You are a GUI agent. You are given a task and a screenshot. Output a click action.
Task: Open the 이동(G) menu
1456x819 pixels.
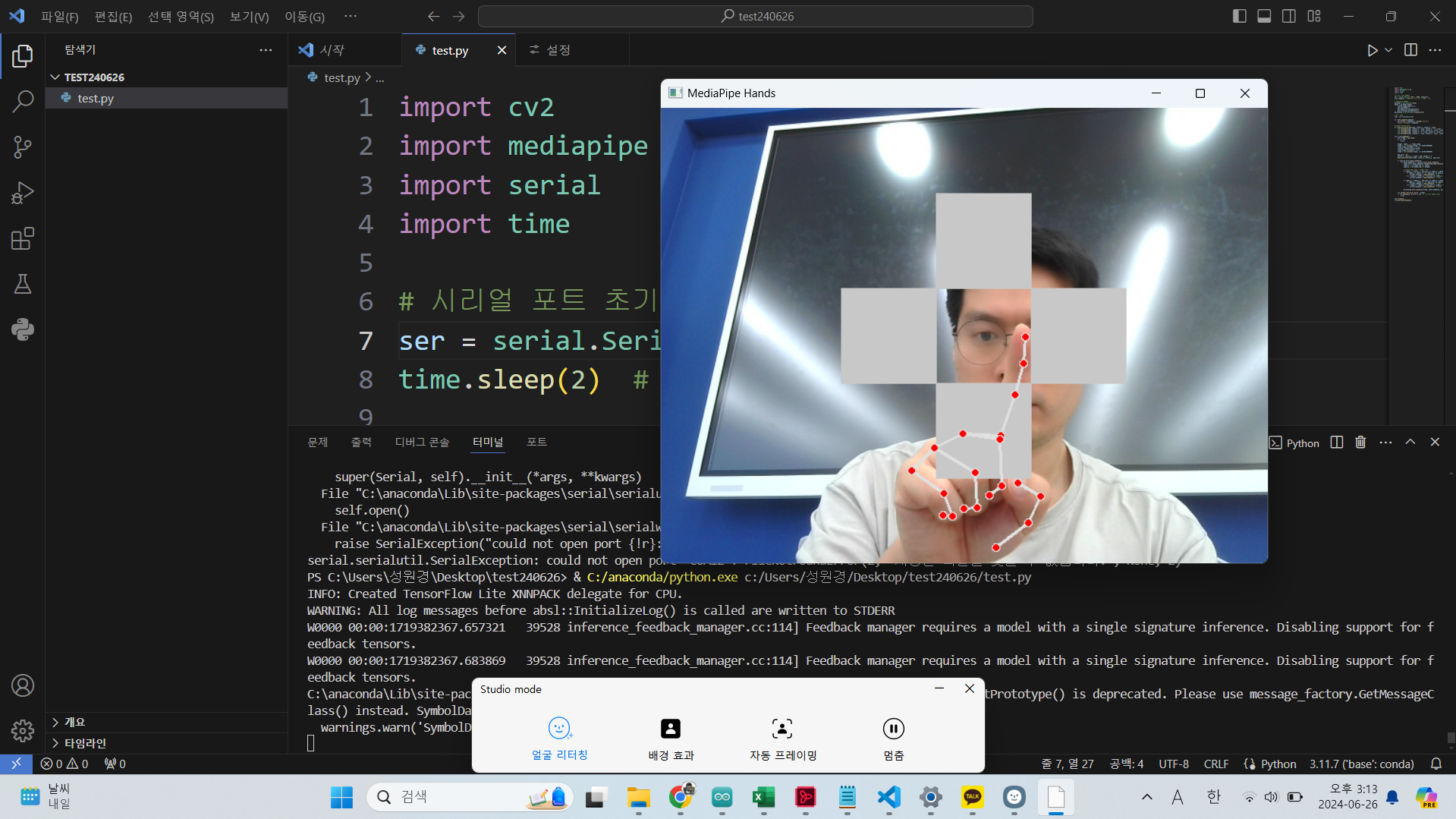(304, 17)
